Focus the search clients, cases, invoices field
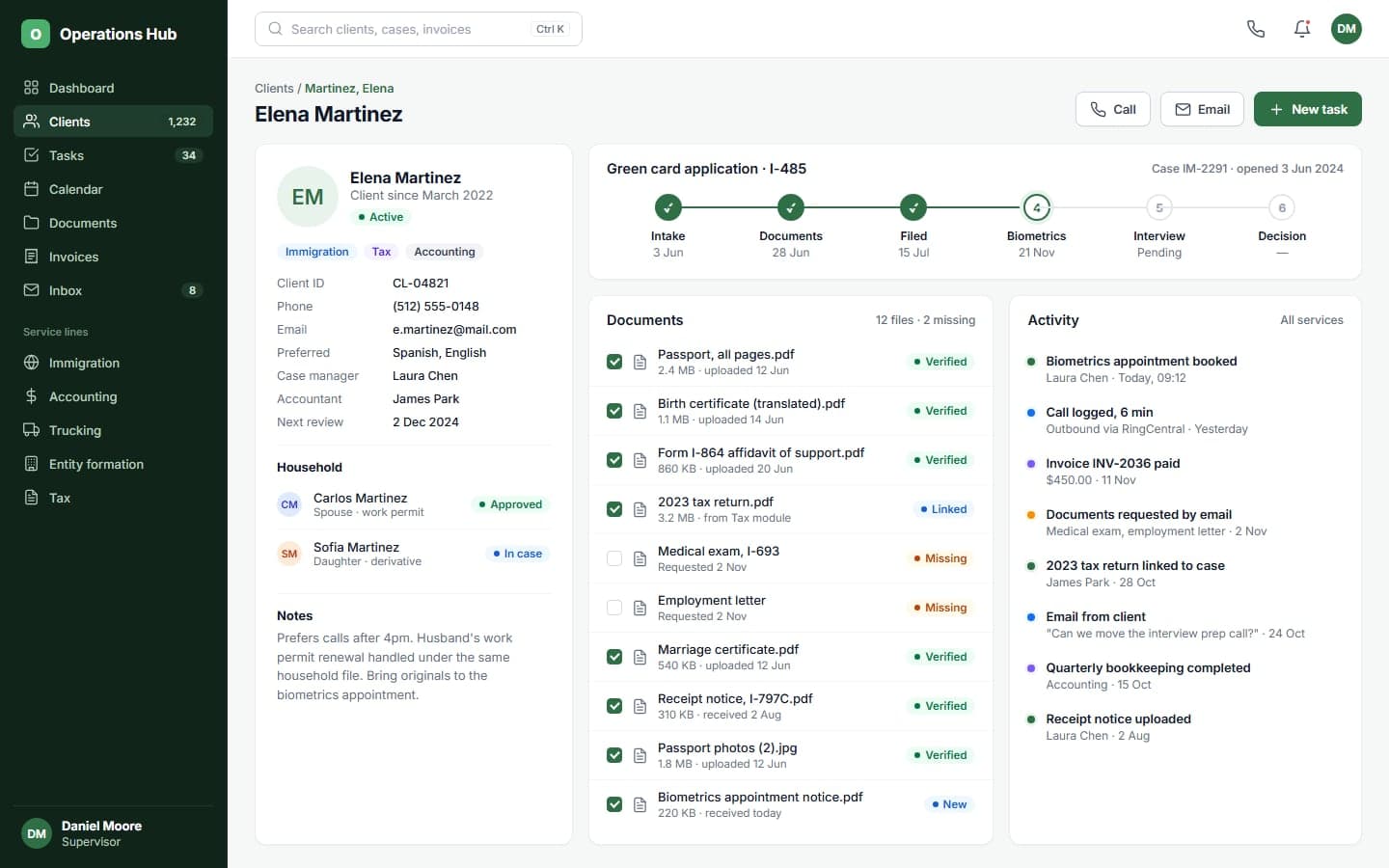1389x868 pixels. [x=419, y=29]
